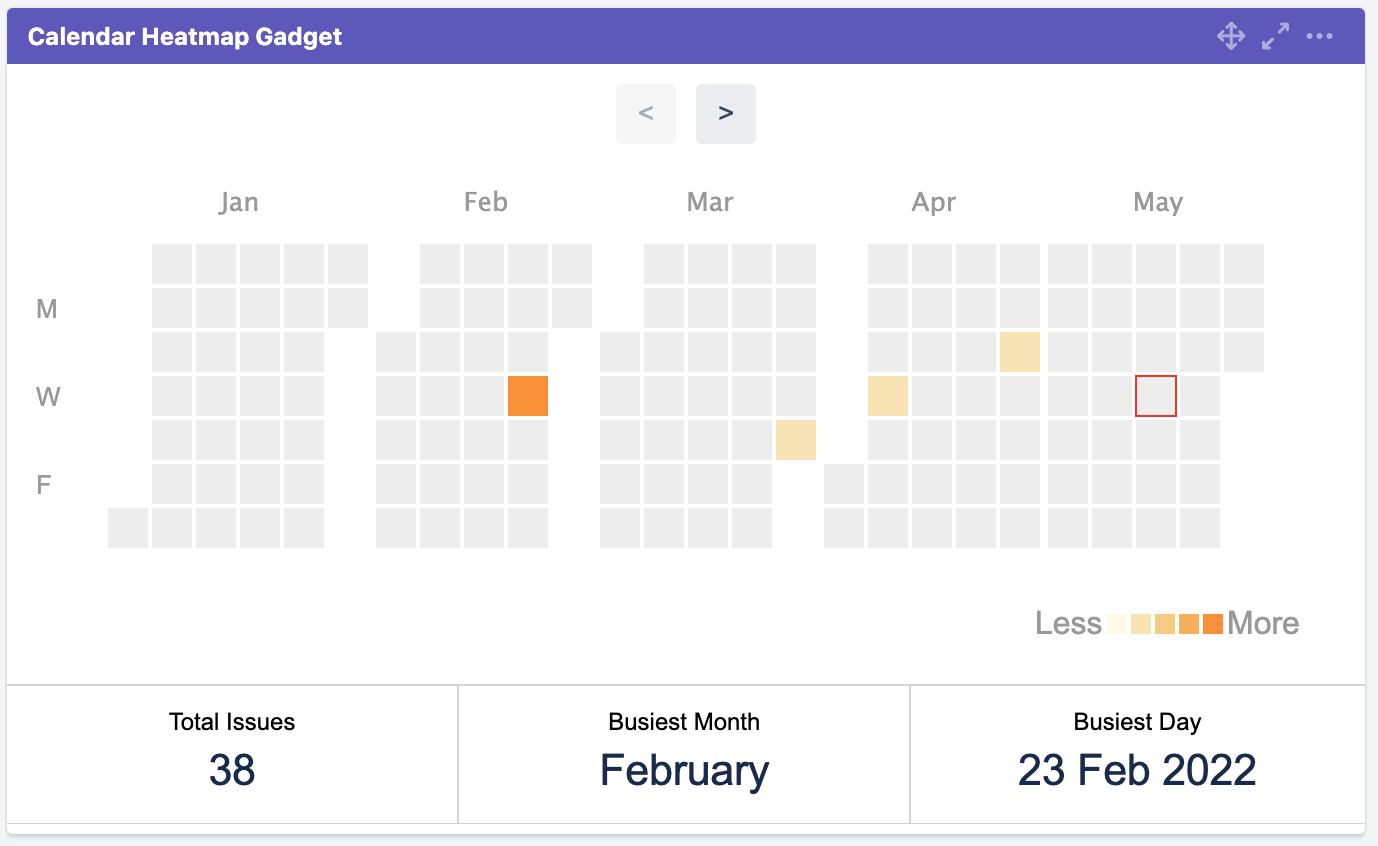Viewport: 1378px width, 846px height.
Task: Click the Total Issues count 38
Action: [232, 771]
